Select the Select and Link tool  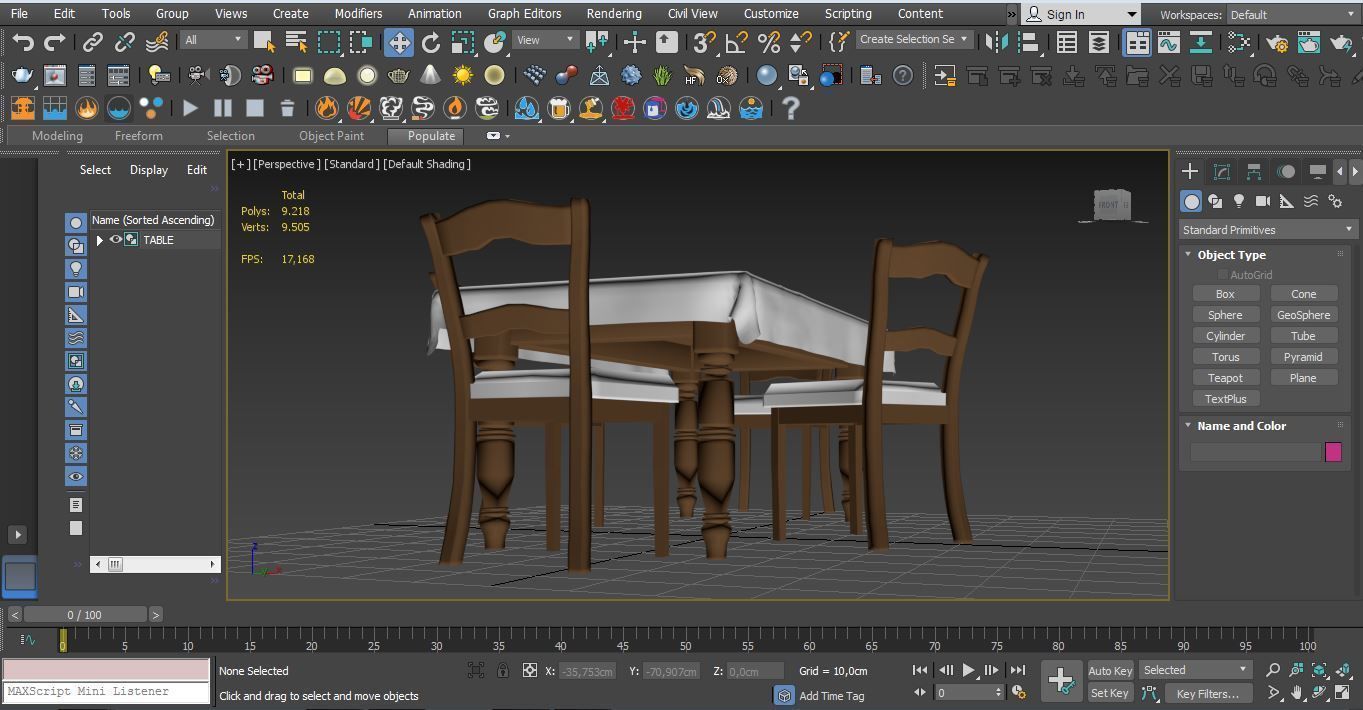(93, 42)
